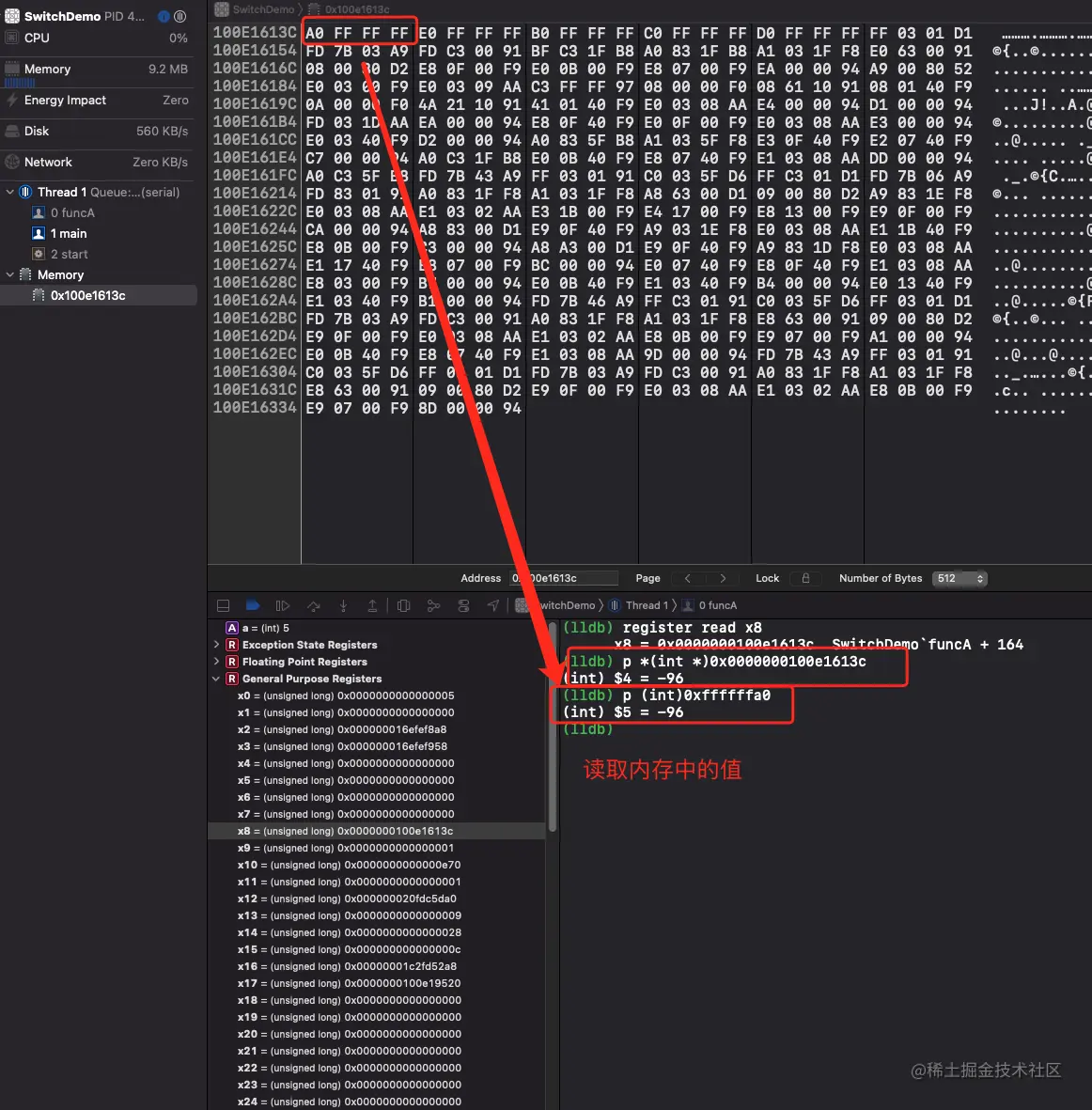Click the R icon of Floating Point Registers
The width and height of the screenshot is (1092, 1110).
point(231,662)
